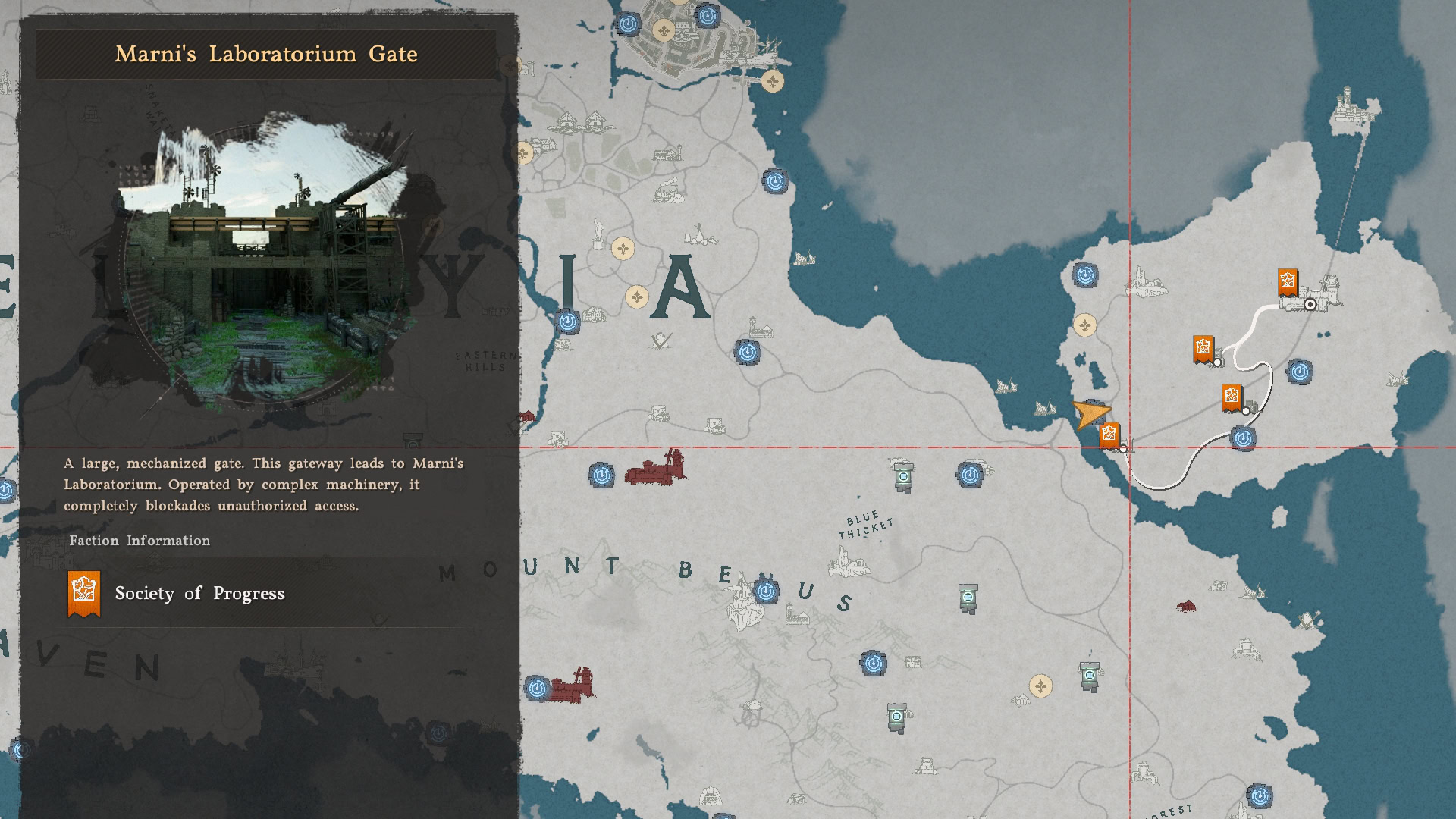Screen dimensions: 1456x819
Task: Select the gold fleur-de-lis marker beside a teal tower
Action: pos(1041,686)
